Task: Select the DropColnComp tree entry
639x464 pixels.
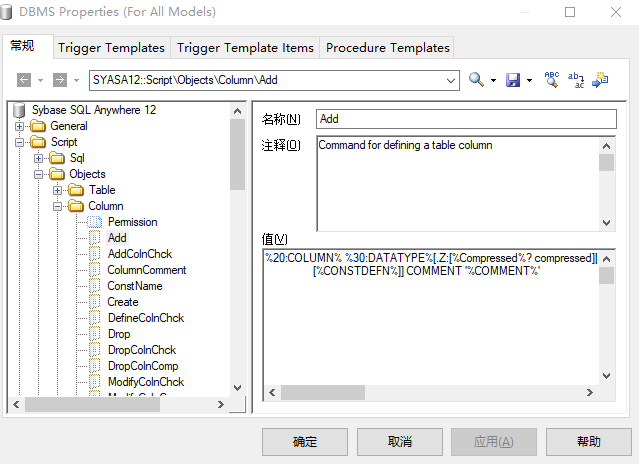Action: (x=143, y=366)
